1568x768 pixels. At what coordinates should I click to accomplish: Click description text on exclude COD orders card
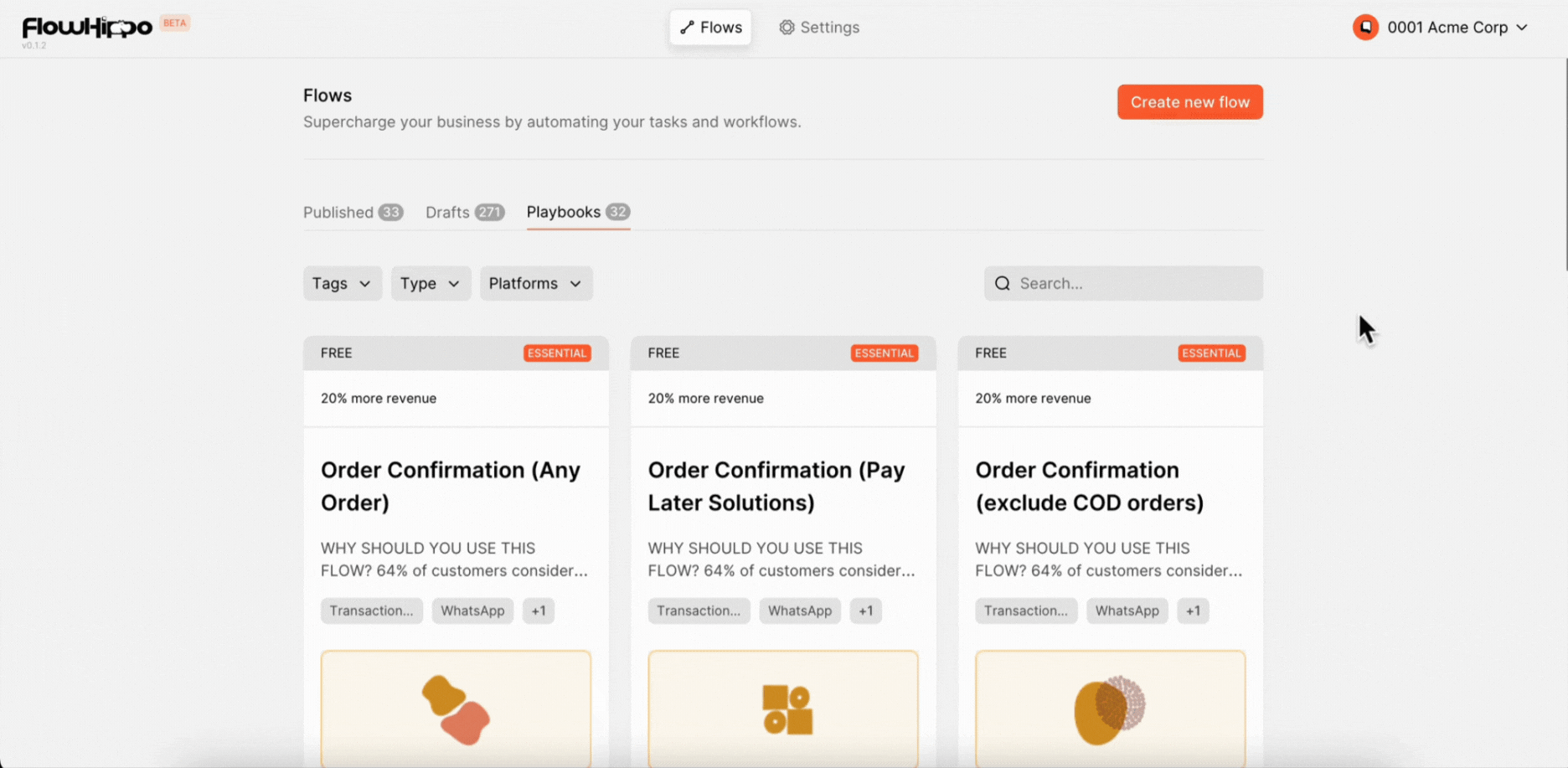coord(1109,559)
